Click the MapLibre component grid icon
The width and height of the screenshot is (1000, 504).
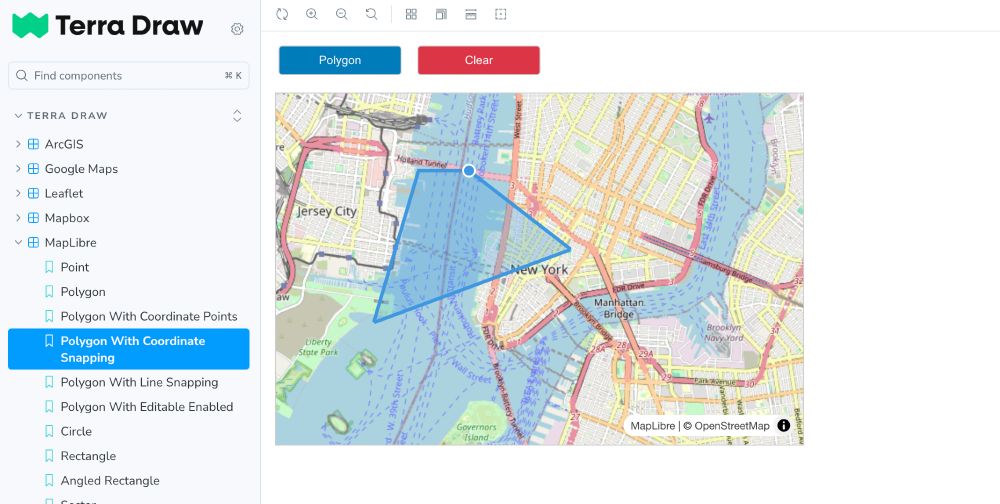tap(33, 242)
